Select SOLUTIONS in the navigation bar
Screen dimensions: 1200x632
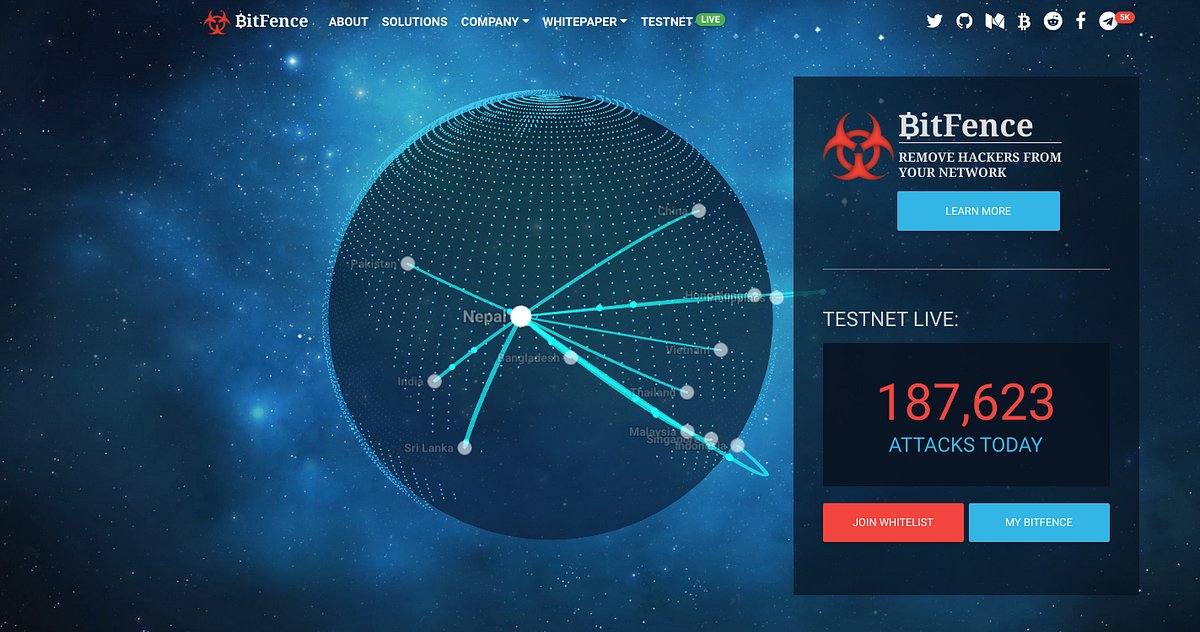pyautogui.click(x=414, y=21)
